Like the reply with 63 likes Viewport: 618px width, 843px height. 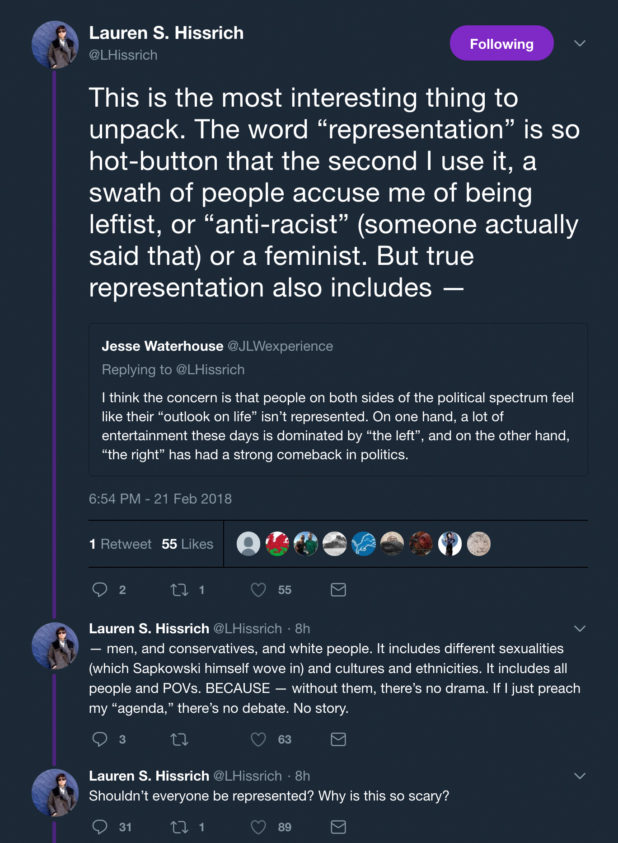pyautogui.click(x=259, y=739)
